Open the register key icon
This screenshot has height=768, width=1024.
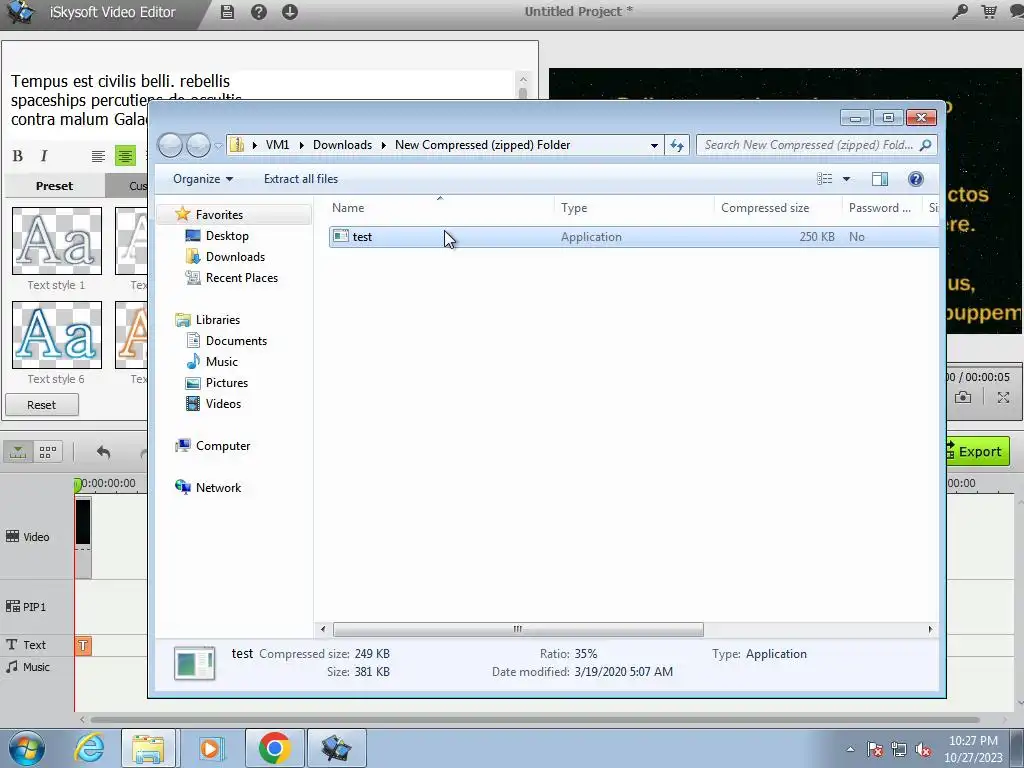tap(960, 12)
